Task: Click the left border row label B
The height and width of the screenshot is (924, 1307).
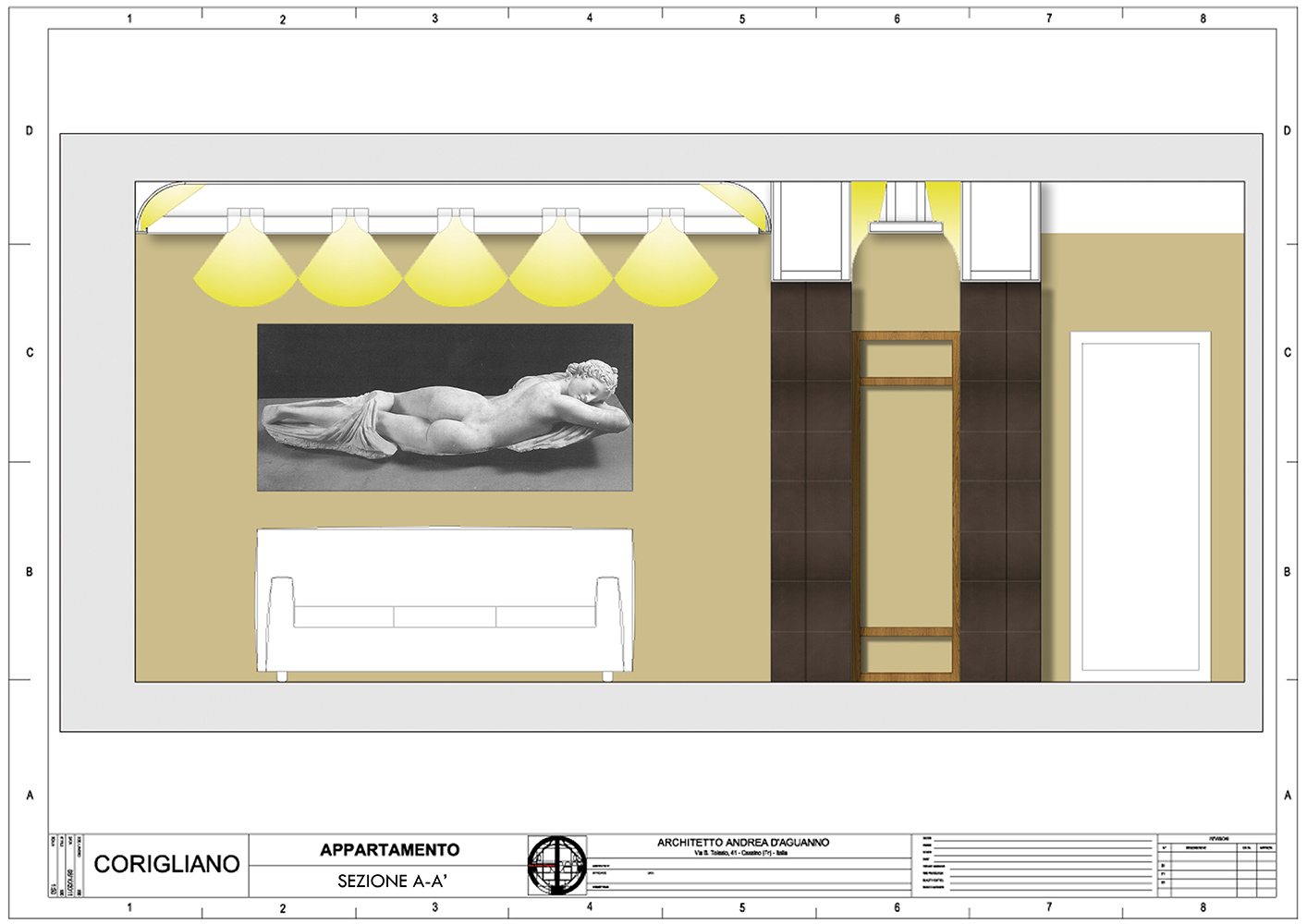Action: (x=29, y=572)
